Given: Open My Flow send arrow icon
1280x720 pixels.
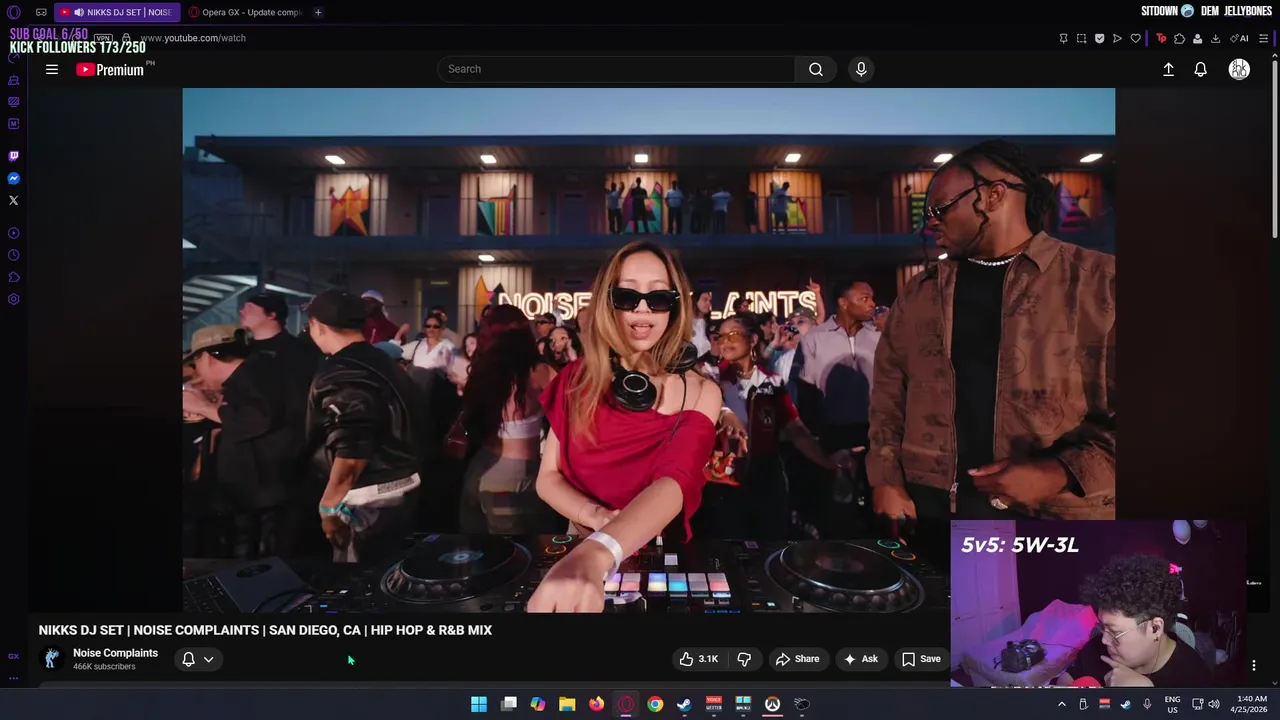Looking at the screenshot, I should point(1117,38).
